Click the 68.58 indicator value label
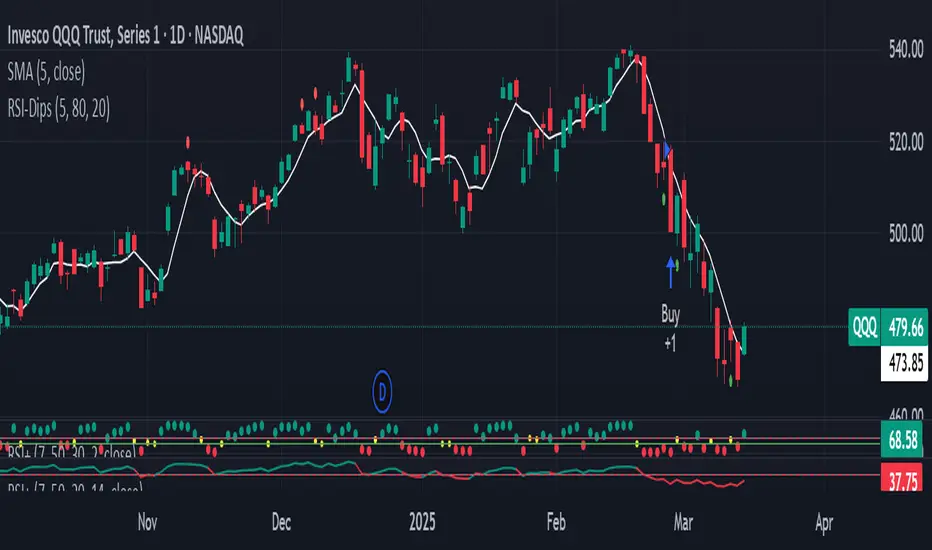Viewport: 932px width, 550px height. click(902, 441)
